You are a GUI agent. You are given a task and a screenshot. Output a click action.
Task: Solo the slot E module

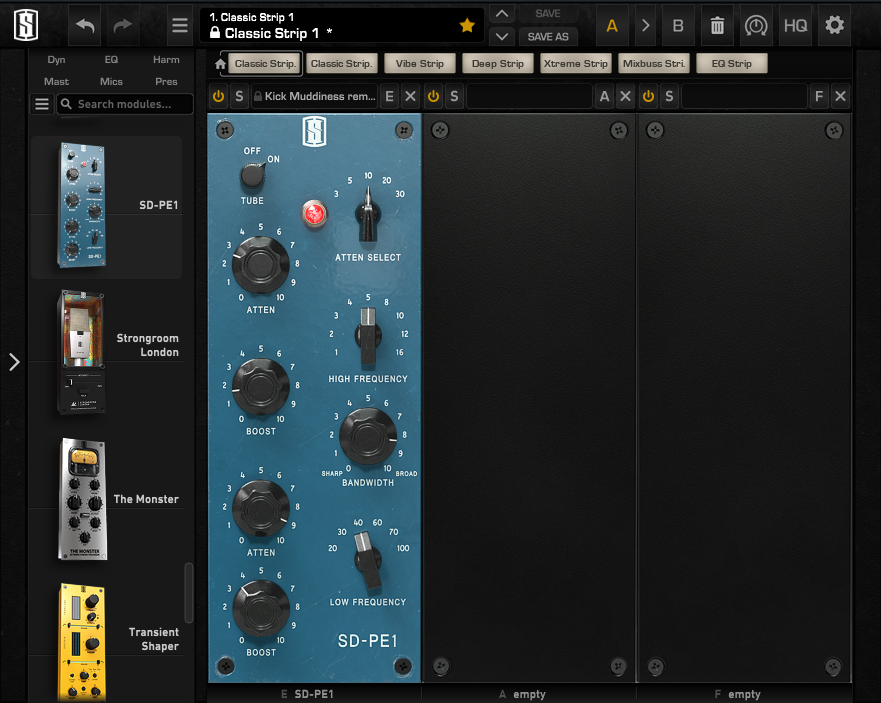click(x=239, y=96)
